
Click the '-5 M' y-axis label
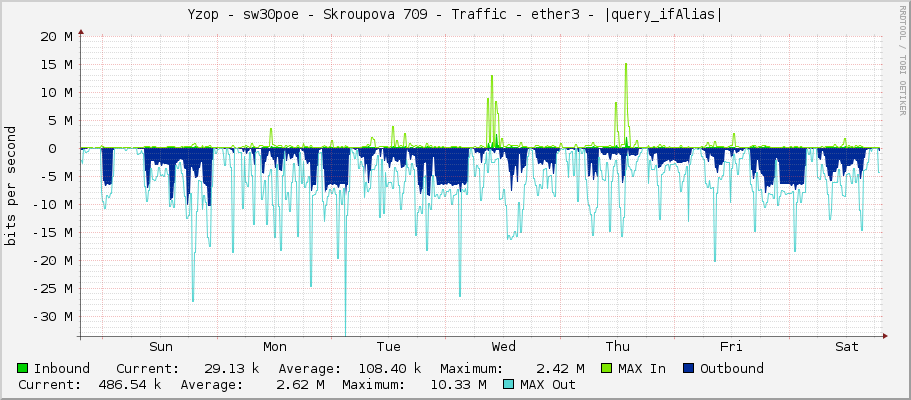56,177
